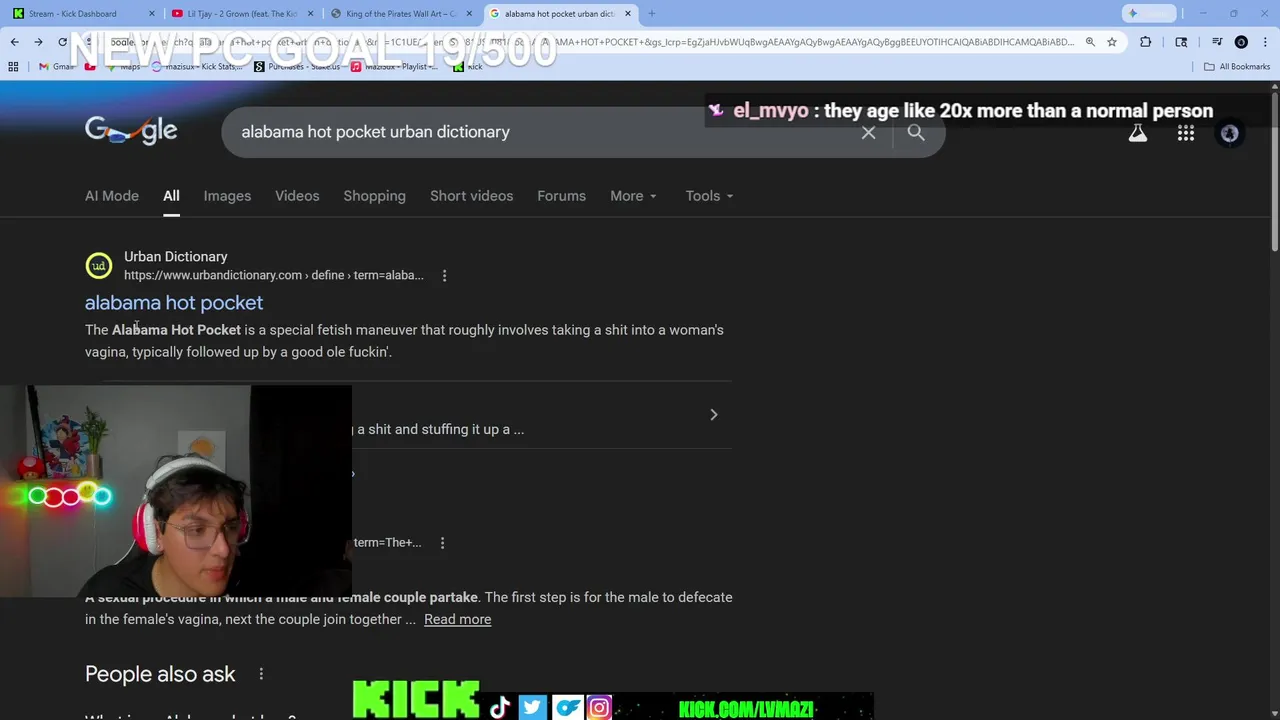Click the media control music icon
The width and height of the screenshot is (1280, 720).
[1217, 42]
